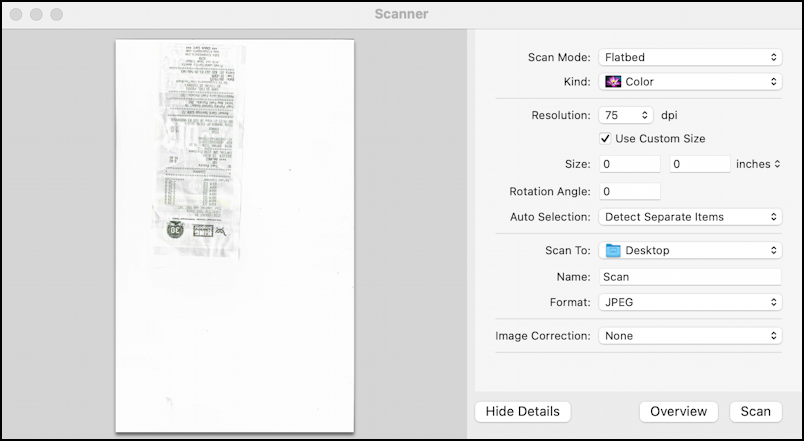Open the Kind dropdown showing Color
The image size is (804, 441).
690,82
